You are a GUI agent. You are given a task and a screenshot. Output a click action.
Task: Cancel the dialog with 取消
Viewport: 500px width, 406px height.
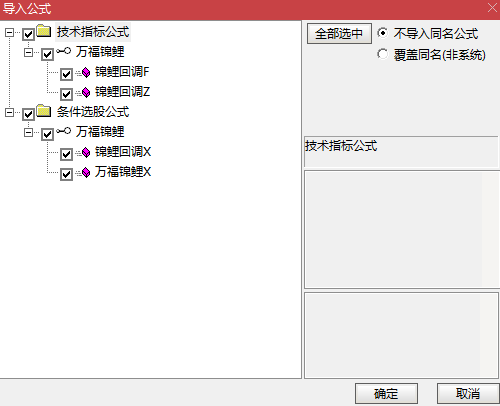pos(468,394)
